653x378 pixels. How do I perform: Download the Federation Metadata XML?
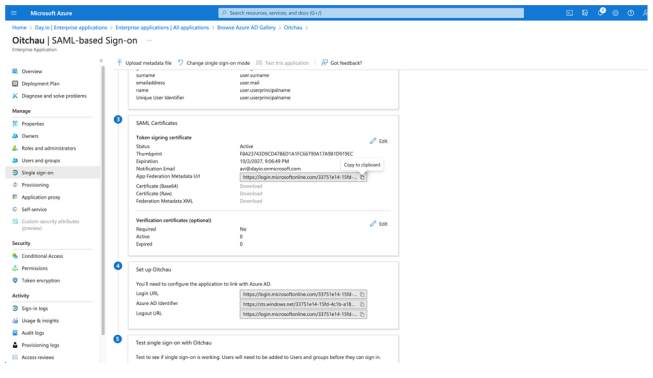pyautogui.click(x=251, y=201)
